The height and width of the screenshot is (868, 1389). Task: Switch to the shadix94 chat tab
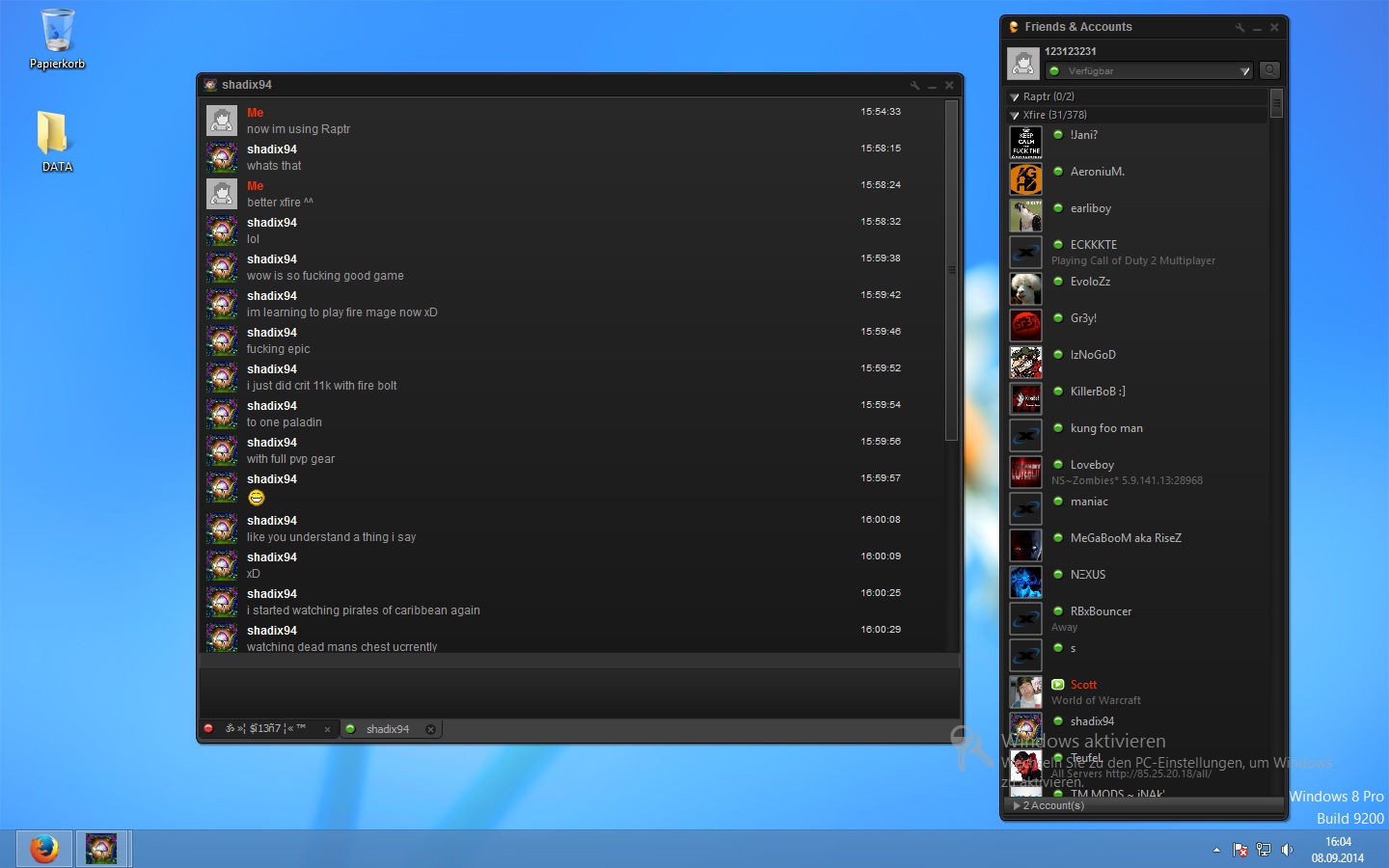click(x=388, y=729)
